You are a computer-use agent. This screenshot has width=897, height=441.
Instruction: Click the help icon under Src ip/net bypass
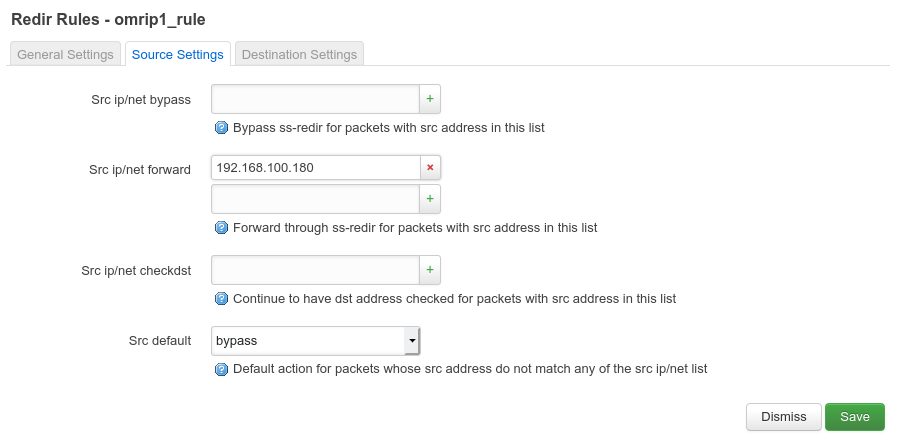(222, 128)
